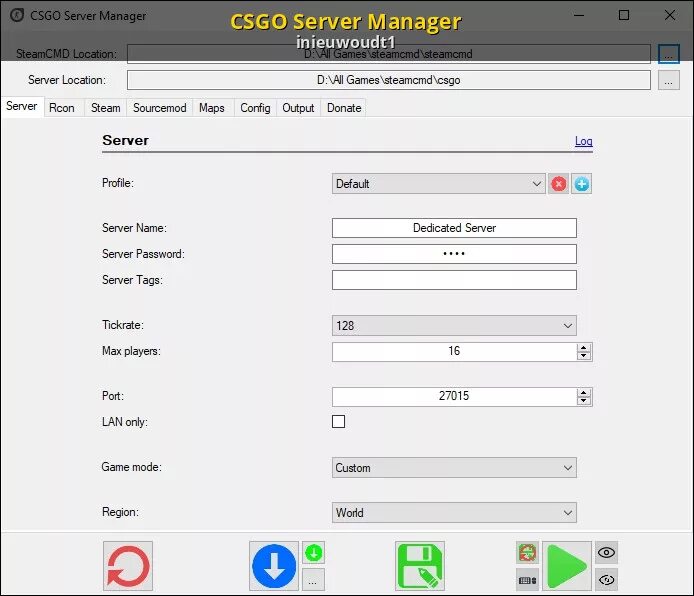
Task: View the Output tab
Action: pyautogui.click(x=298, y=108)
